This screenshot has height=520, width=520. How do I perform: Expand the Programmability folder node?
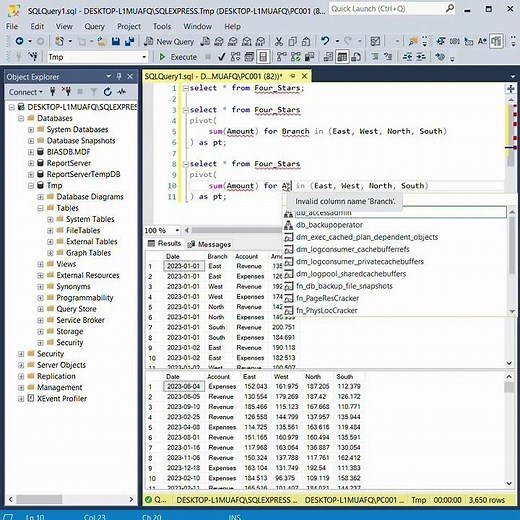pos(40,298)
